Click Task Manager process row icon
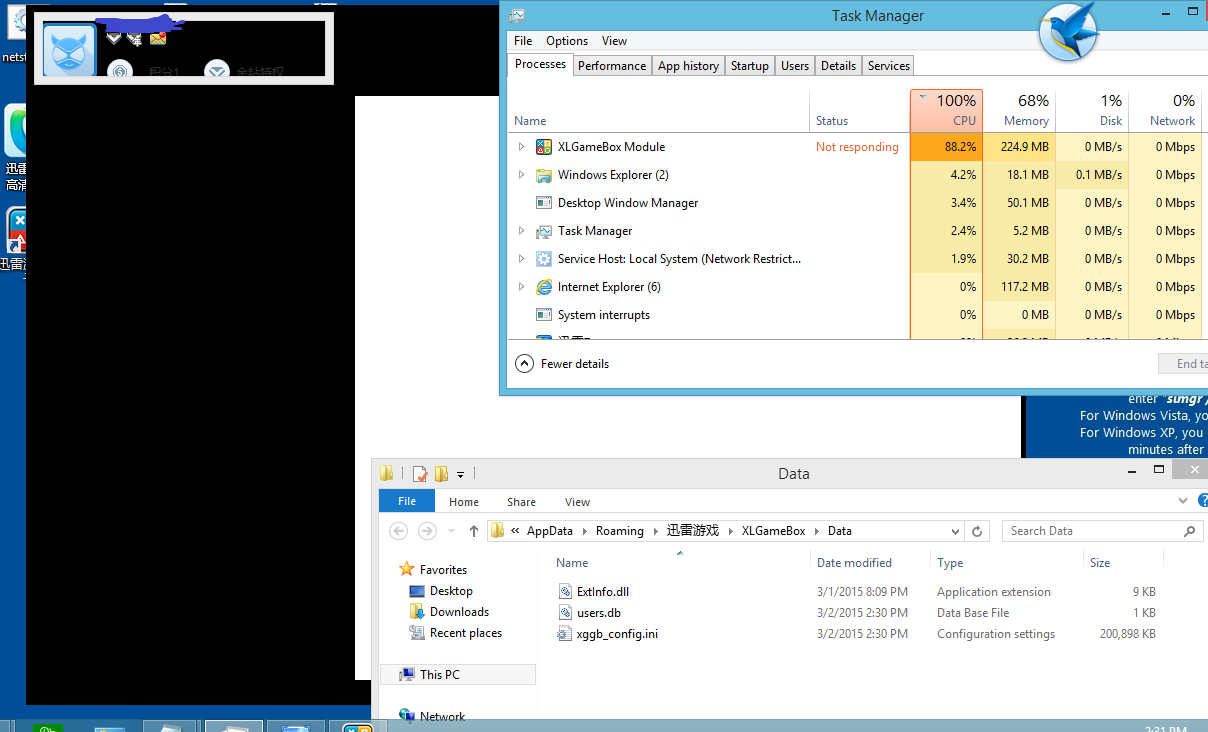The height and width of the screenshot is (732, 1208). 544,231
